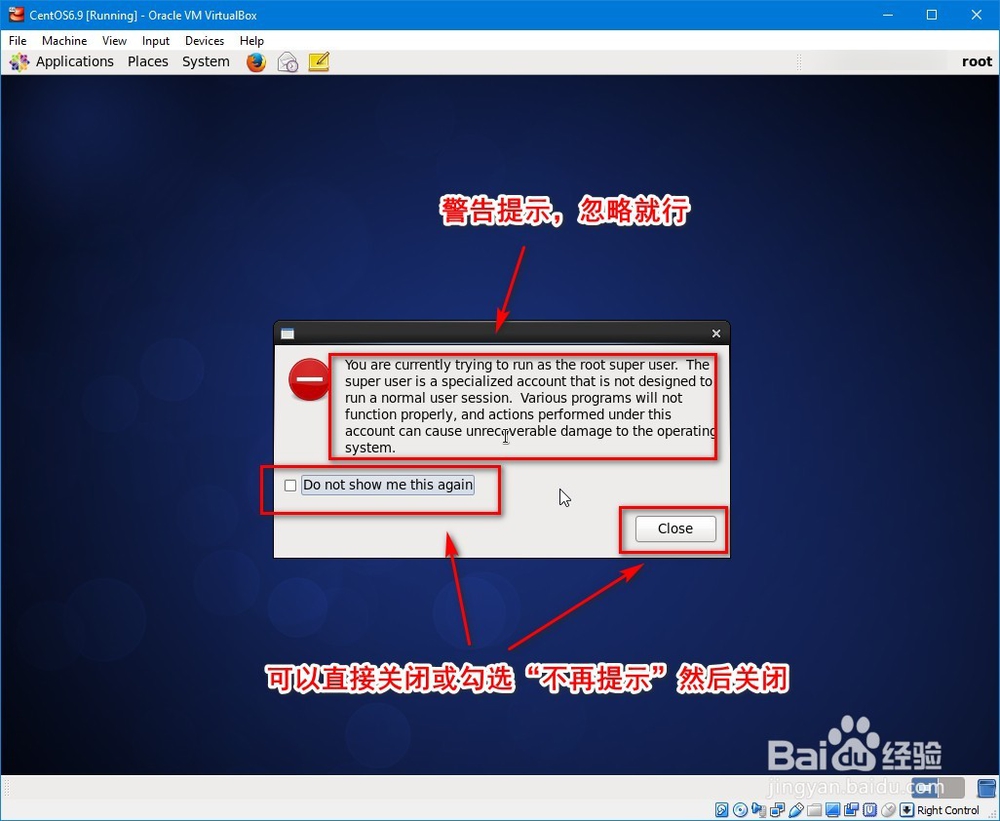Launch the Firefox browser from the panel
1000x821 pixels.
coord(256,62)
